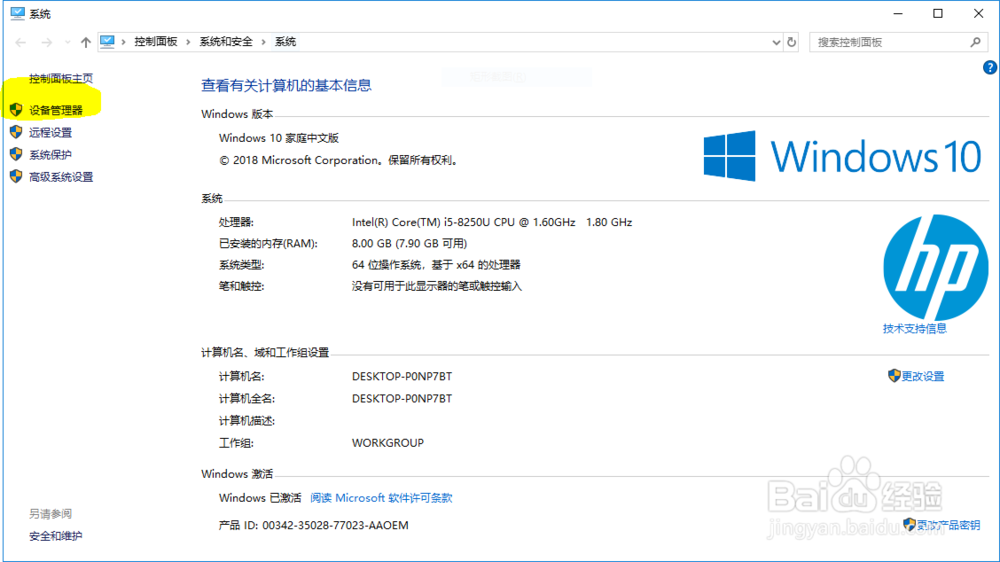Click computer name DESKTOP-P0NP7BT beside 计算机名
The height and width of the screenshot is (562, 1000).
click(402, 376)
